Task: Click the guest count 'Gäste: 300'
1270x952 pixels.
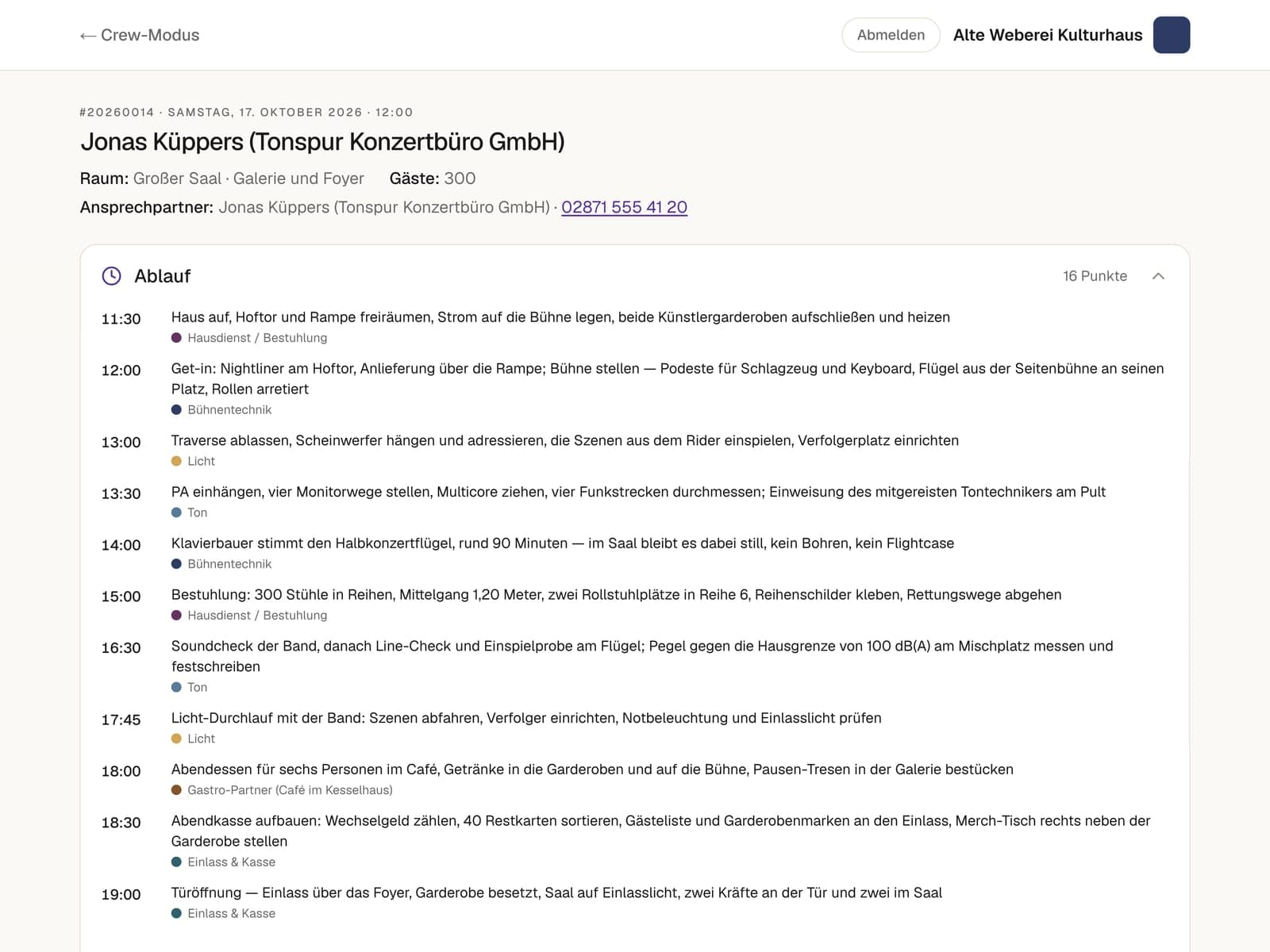Action: 433,178
